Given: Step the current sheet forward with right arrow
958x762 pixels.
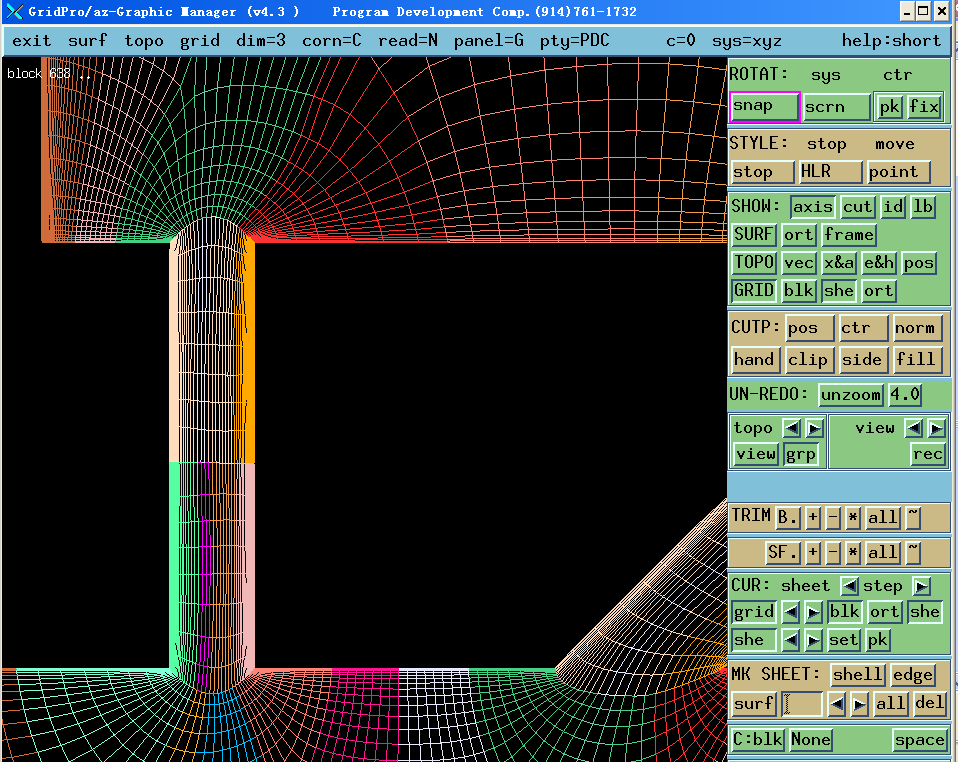Looking at the screenshot, I should coord(921,586).
